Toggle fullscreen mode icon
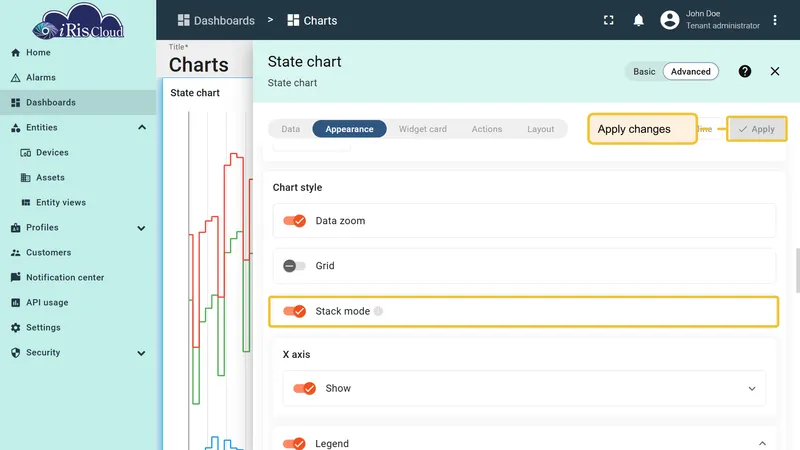800x450 pixels. click(x=608, y=20)
